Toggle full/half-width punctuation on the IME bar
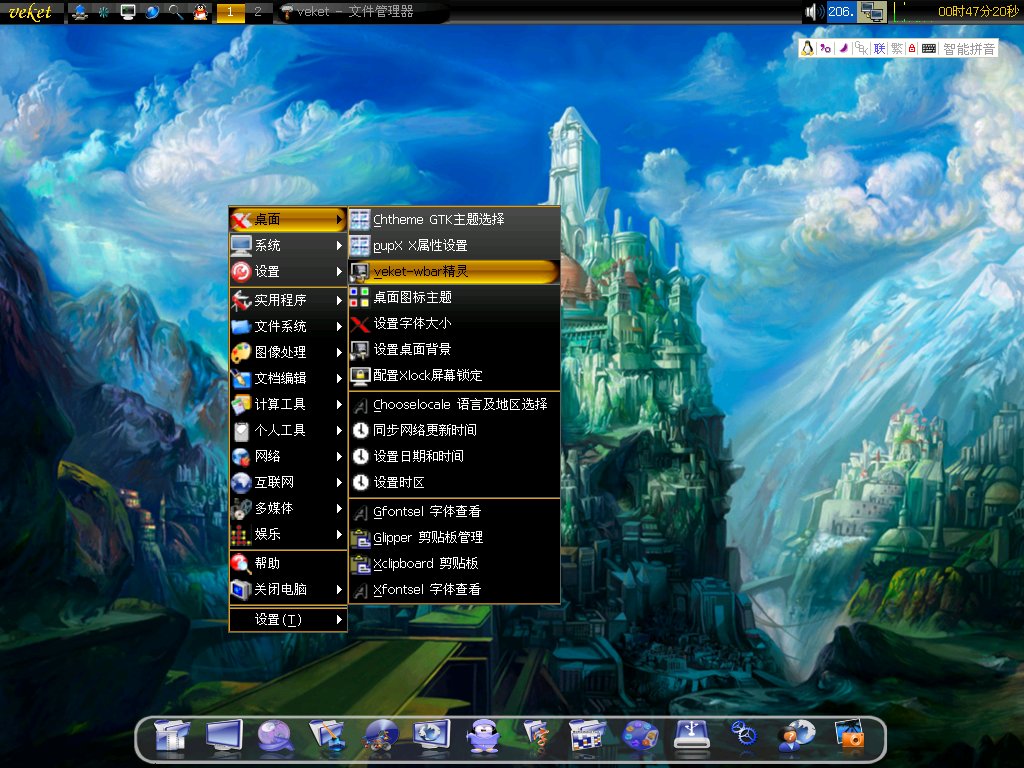 click(x=825, y=48)
